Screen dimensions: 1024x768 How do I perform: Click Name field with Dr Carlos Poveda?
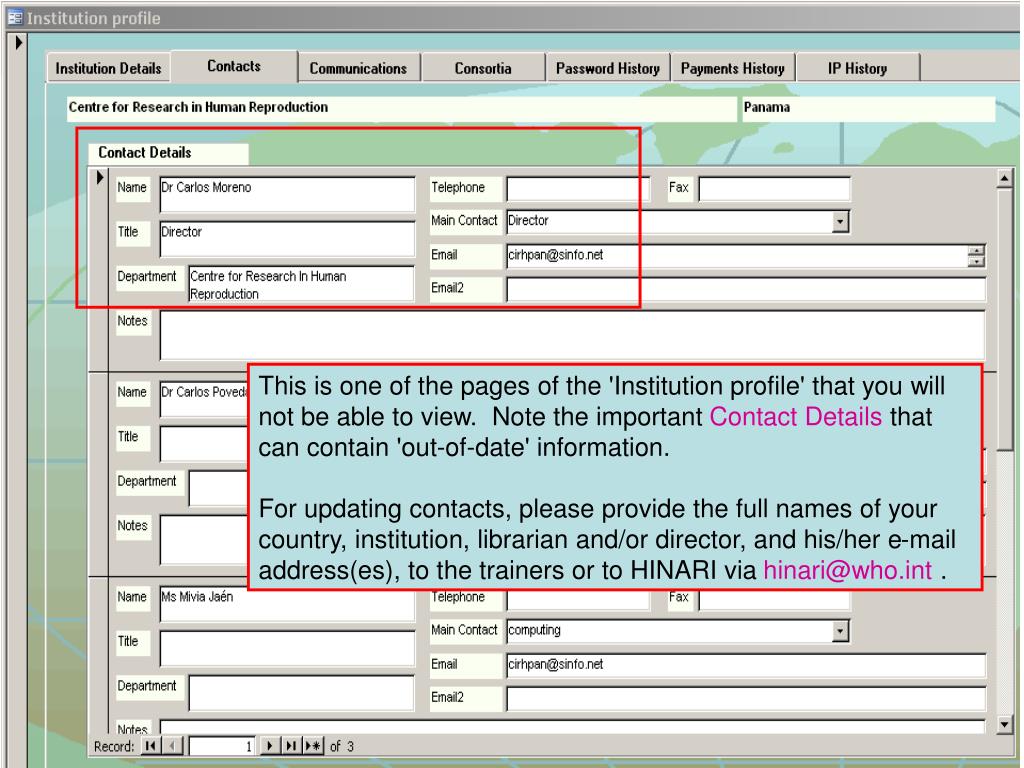click(204, 399)
